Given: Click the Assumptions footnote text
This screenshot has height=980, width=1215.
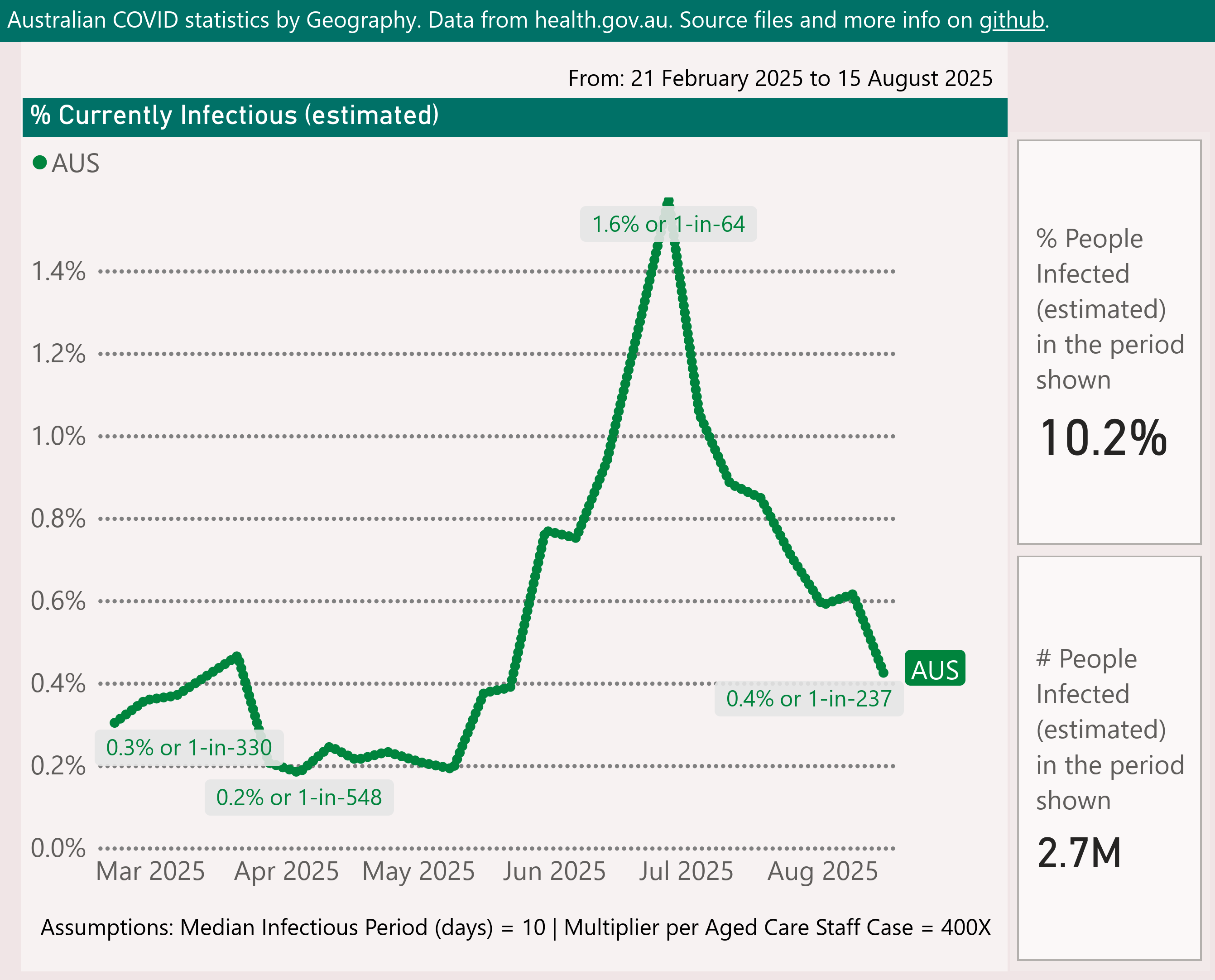Looking at the screenshot, I should 515,927.
